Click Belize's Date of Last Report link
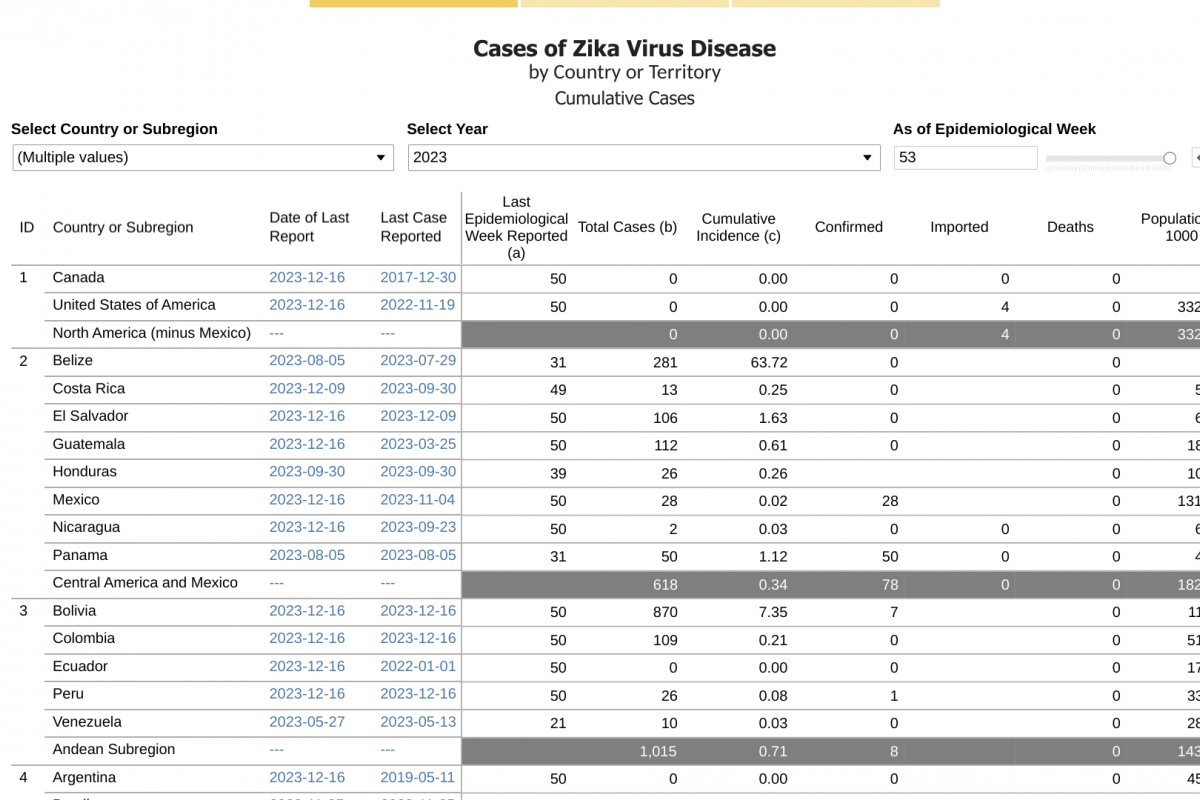Viewport: 1200px width, 800px height. pyautogui.click(x=307, y=361)
